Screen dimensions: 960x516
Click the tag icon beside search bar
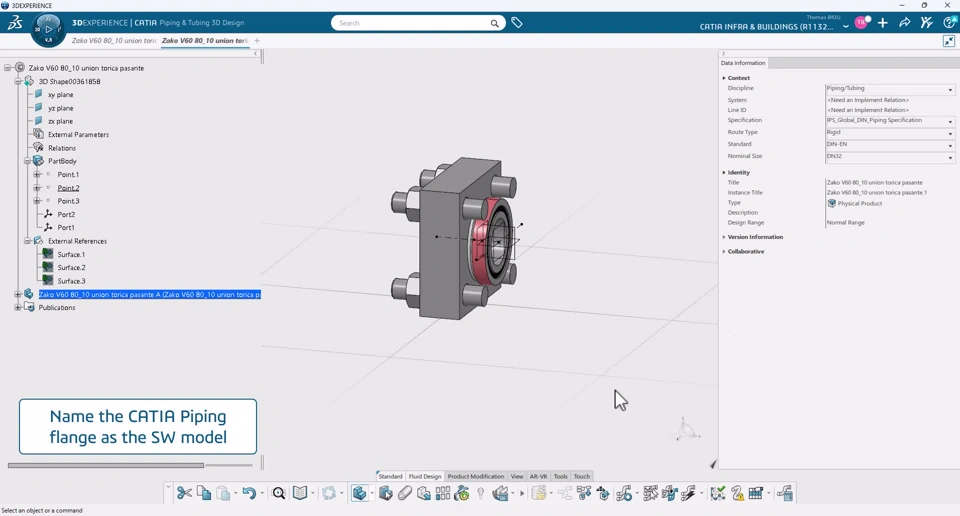[x=517, y=23]
